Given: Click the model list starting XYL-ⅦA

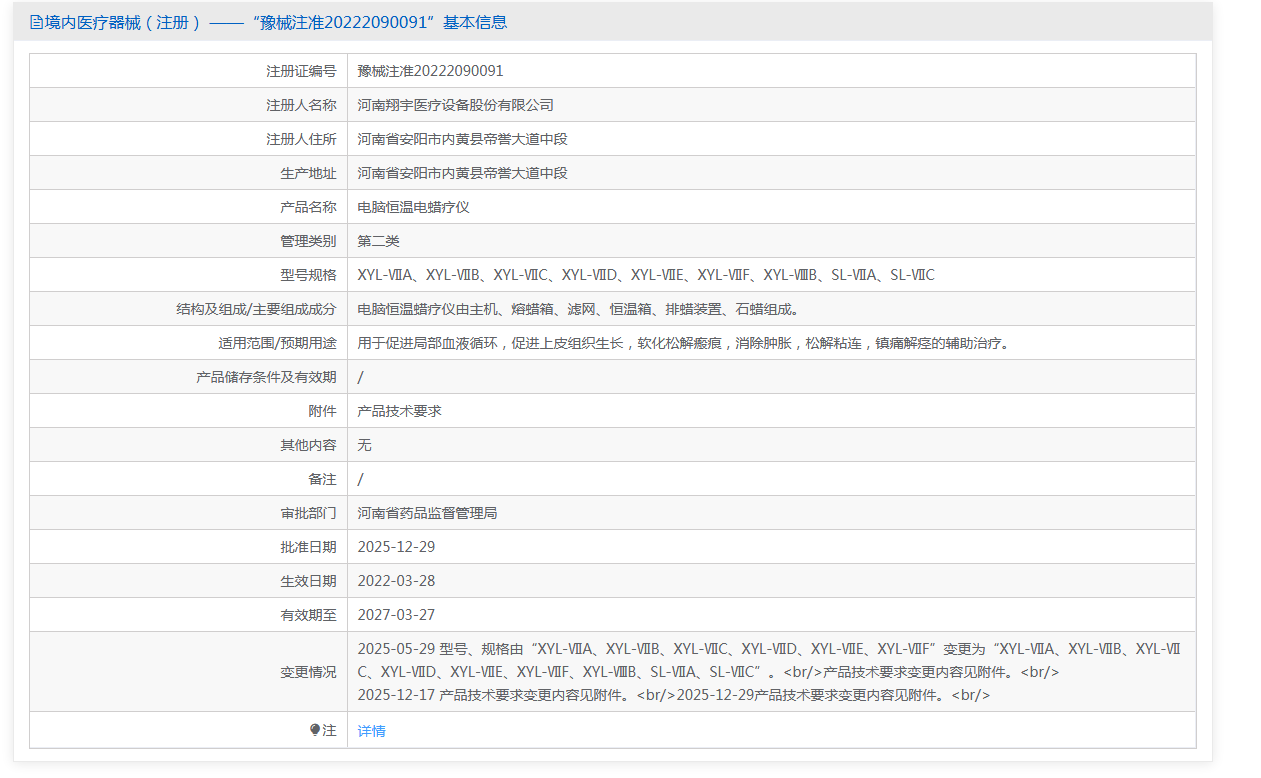Looking at the screenshot, I should click(646, 275).
